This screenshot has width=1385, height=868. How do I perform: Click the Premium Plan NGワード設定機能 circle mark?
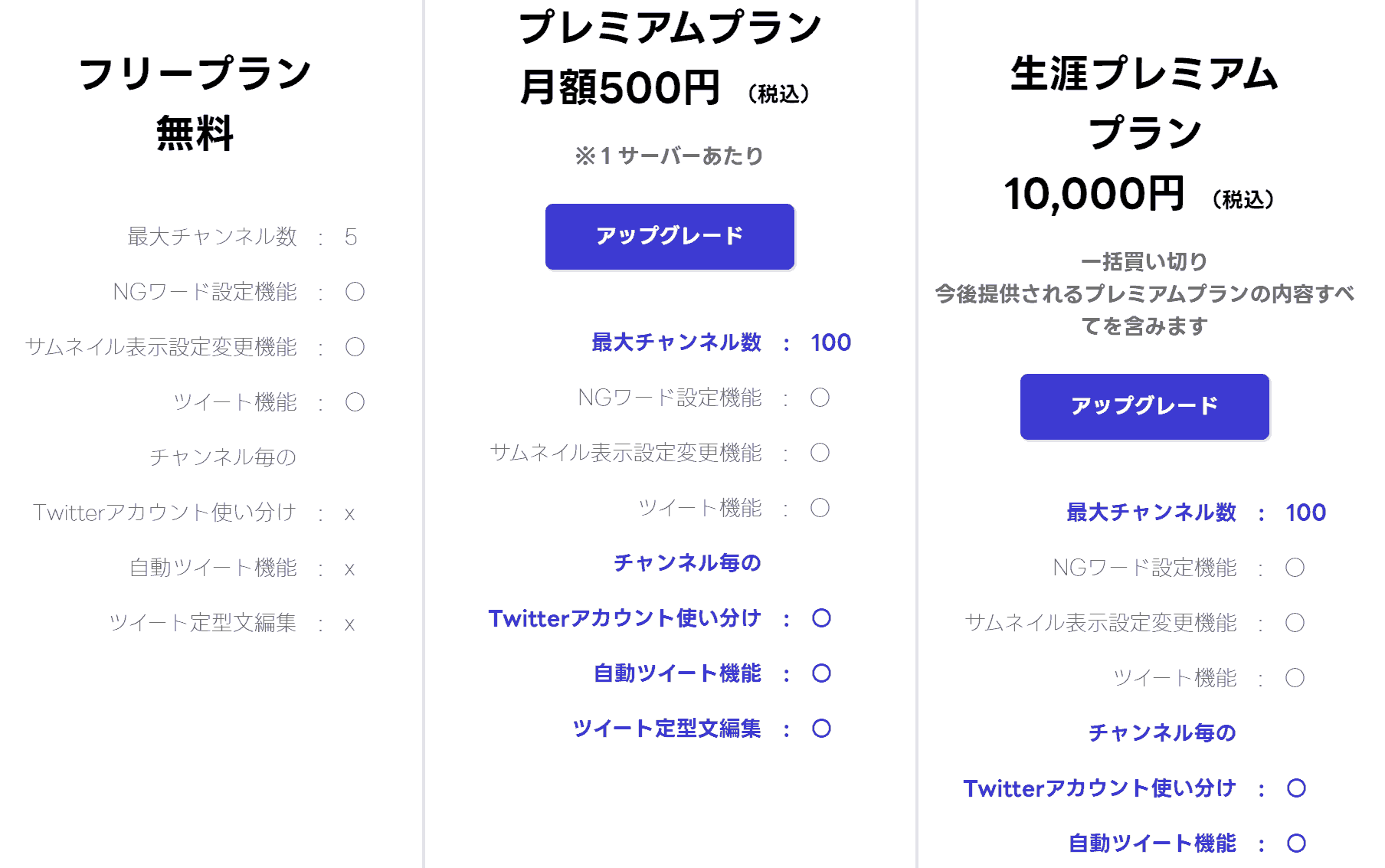click(820, 398)
